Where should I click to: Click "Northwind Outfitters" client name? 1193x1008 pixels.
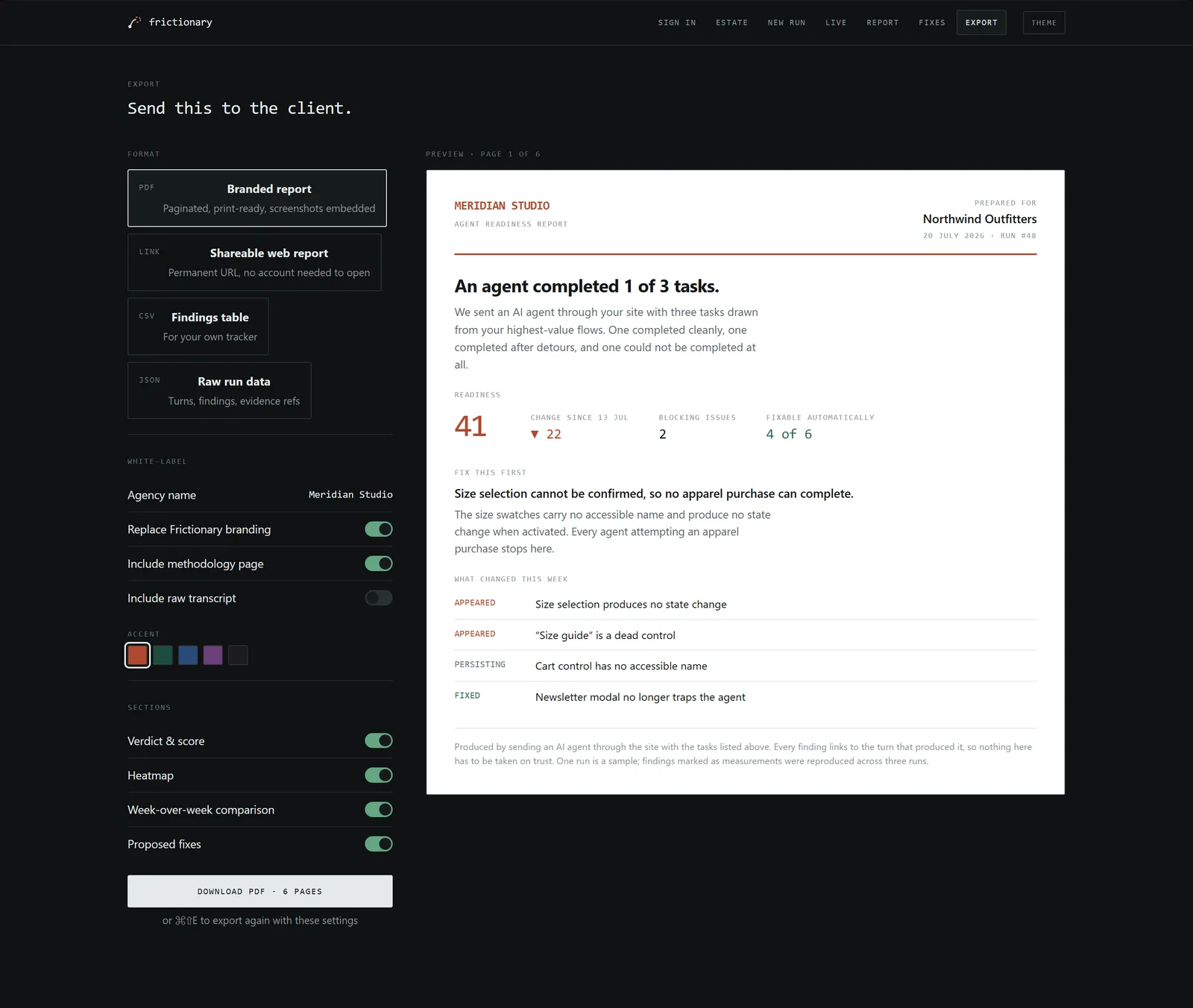click(x=980, y=219)
